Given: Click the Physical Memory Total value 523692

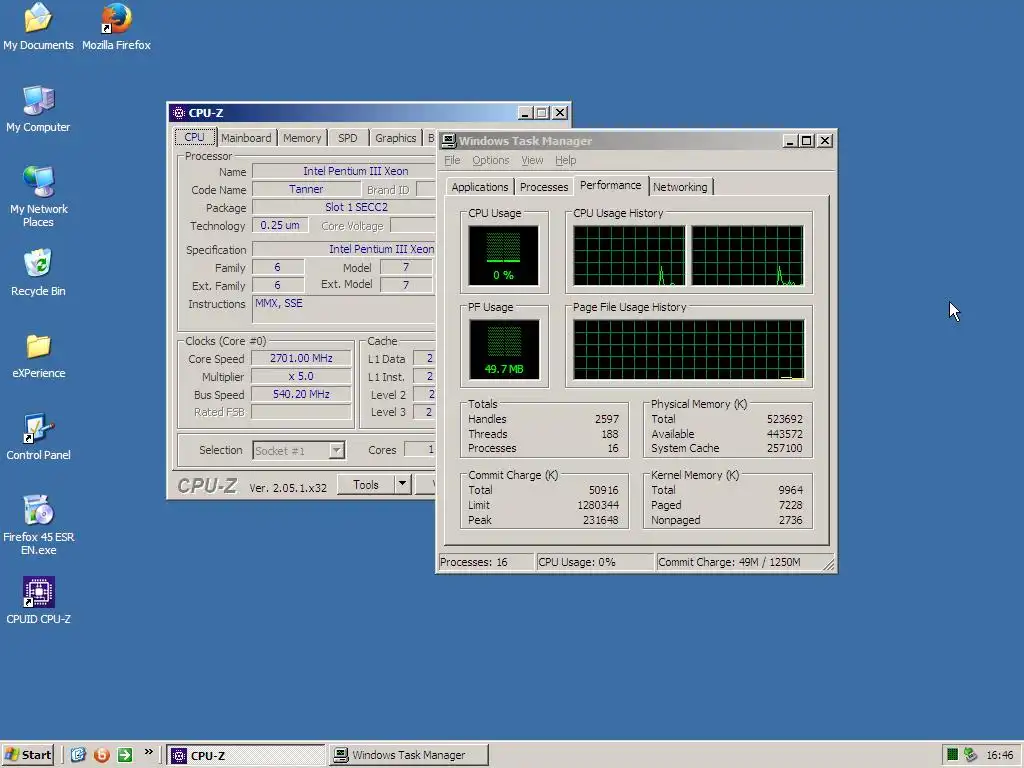Looking at the screenshot, I should pos(784,419).
